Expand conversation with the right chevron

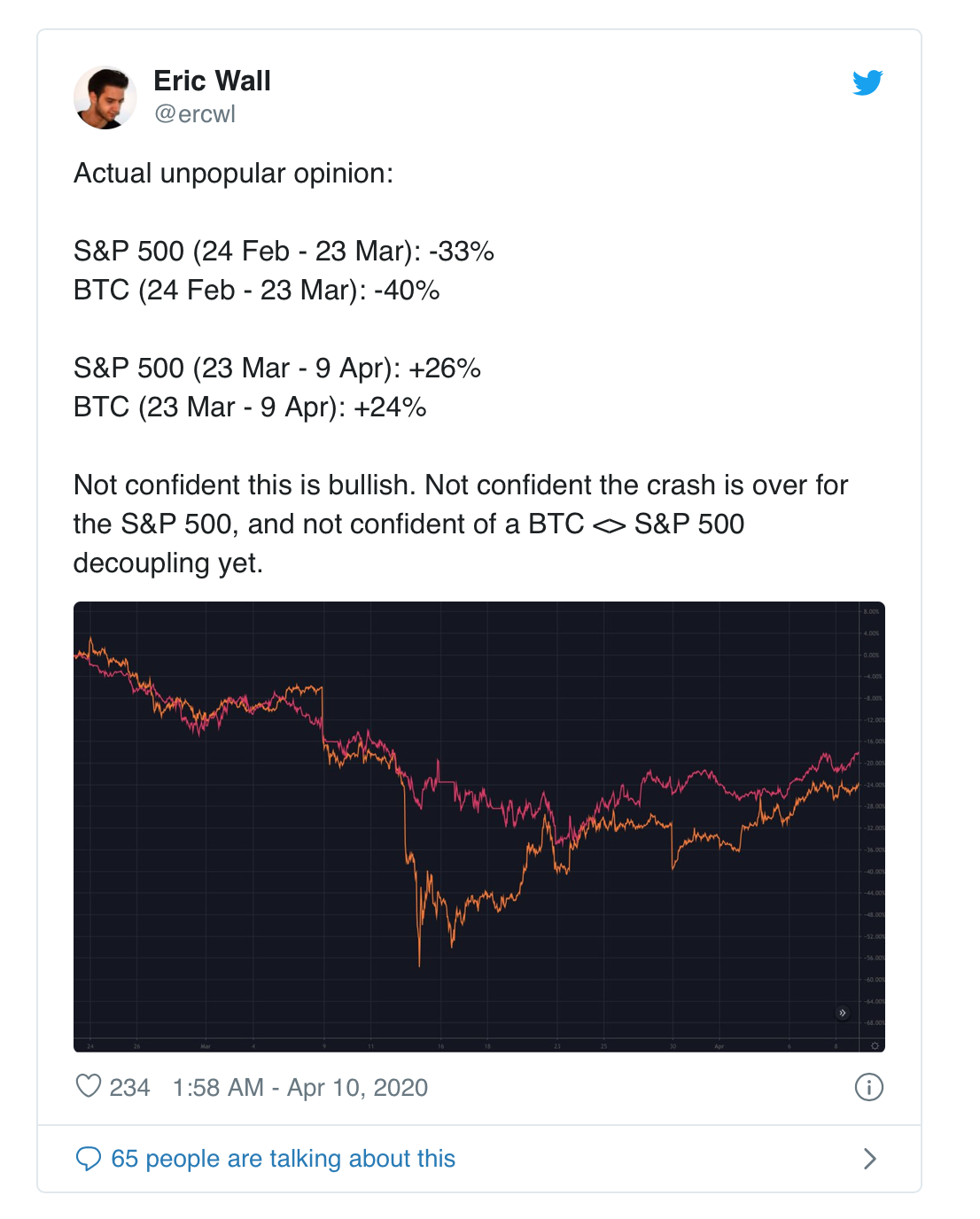click(x=869, y=1159)
